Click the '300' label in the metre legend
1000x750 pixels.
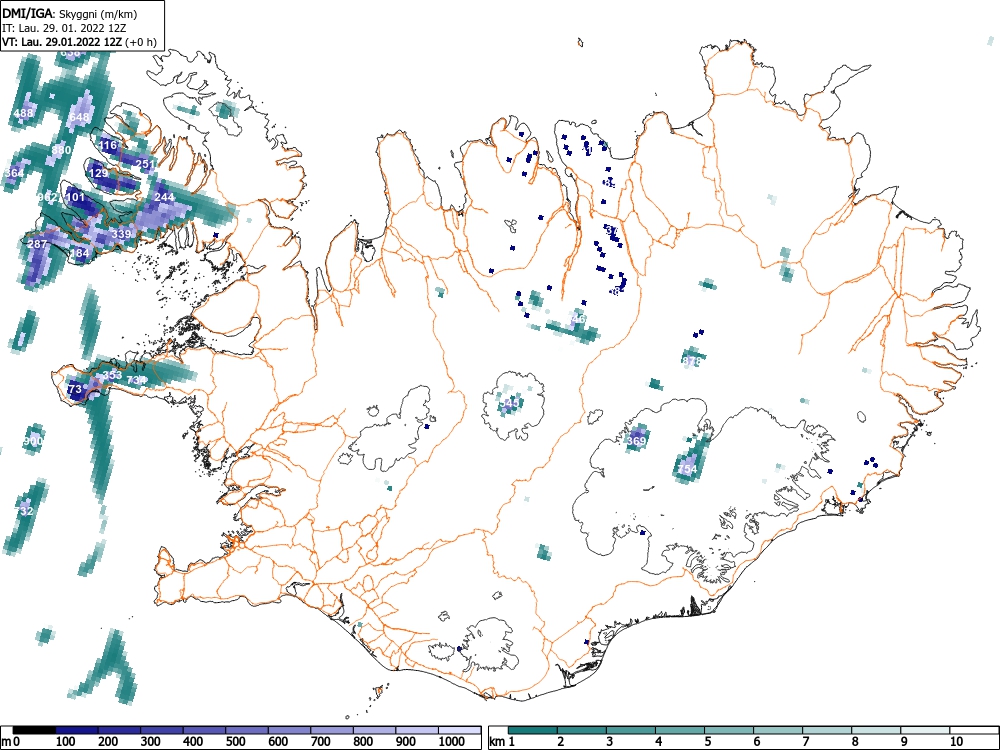click(151, 742)
